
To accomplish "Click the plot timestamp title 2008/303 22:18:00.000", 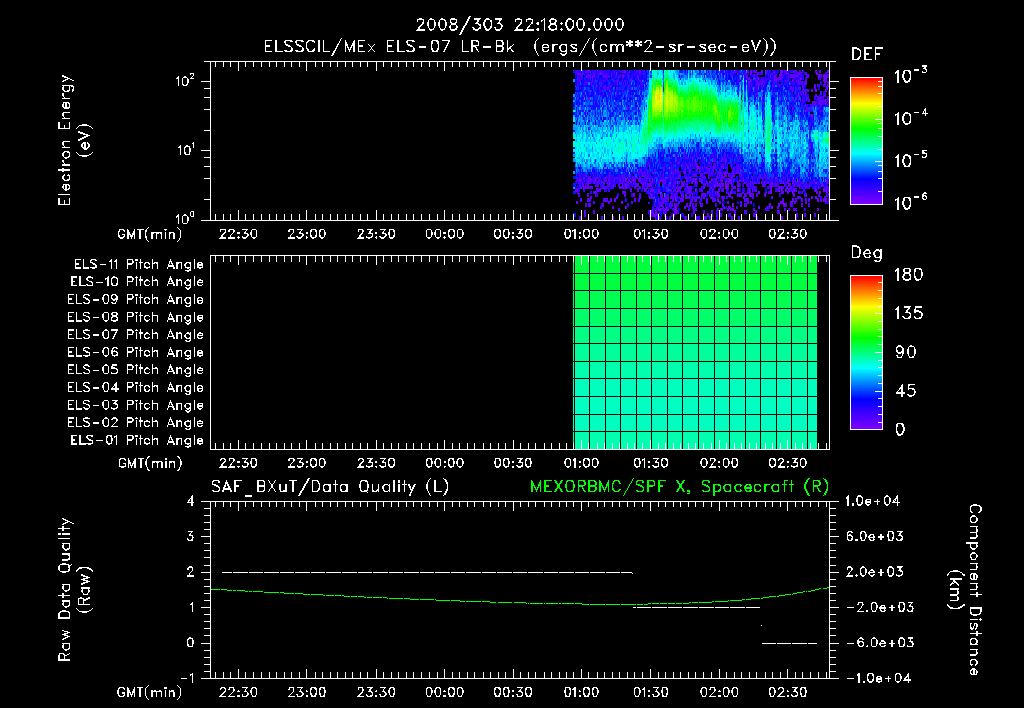I will 520,25.
